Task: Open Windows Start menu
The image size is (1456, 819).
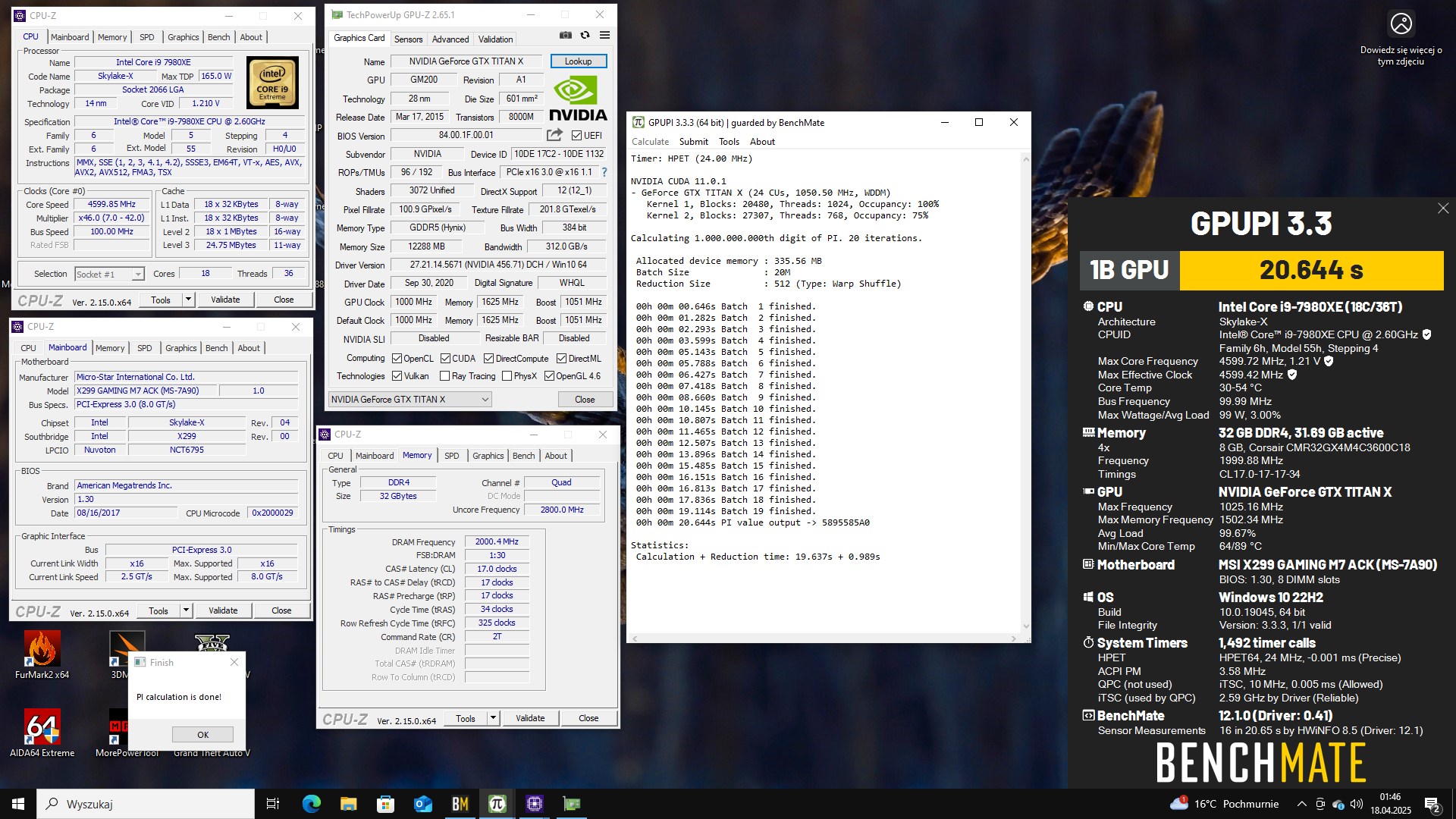Action: (x=18, y=804)
